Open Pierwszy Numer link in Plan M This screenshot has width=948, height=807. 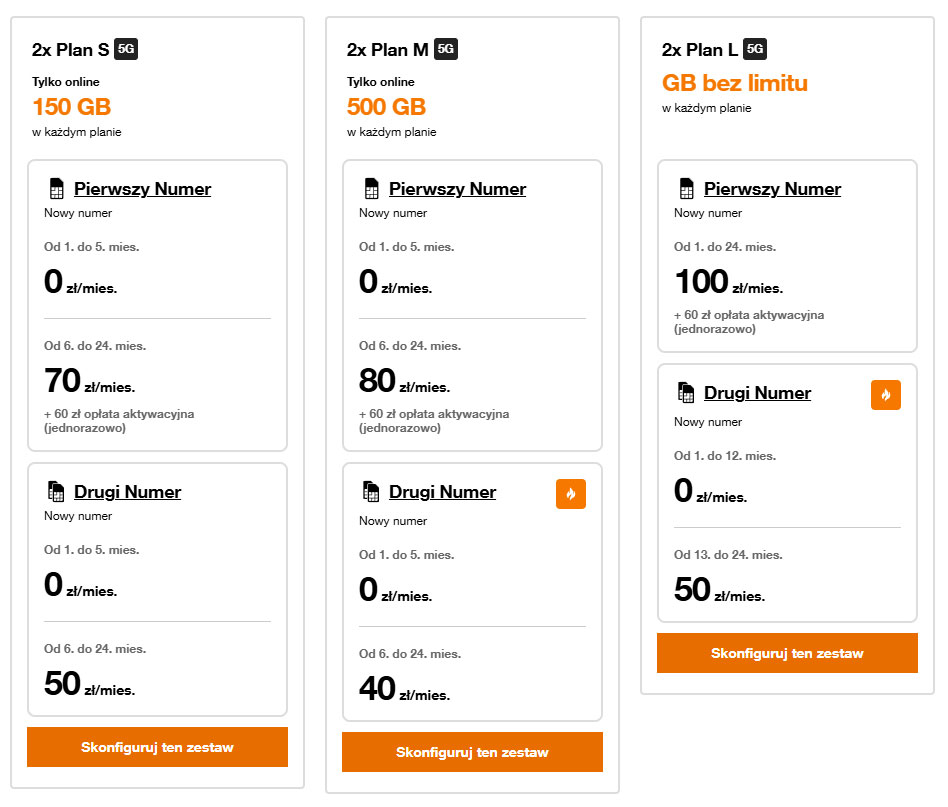click(457, 189)
